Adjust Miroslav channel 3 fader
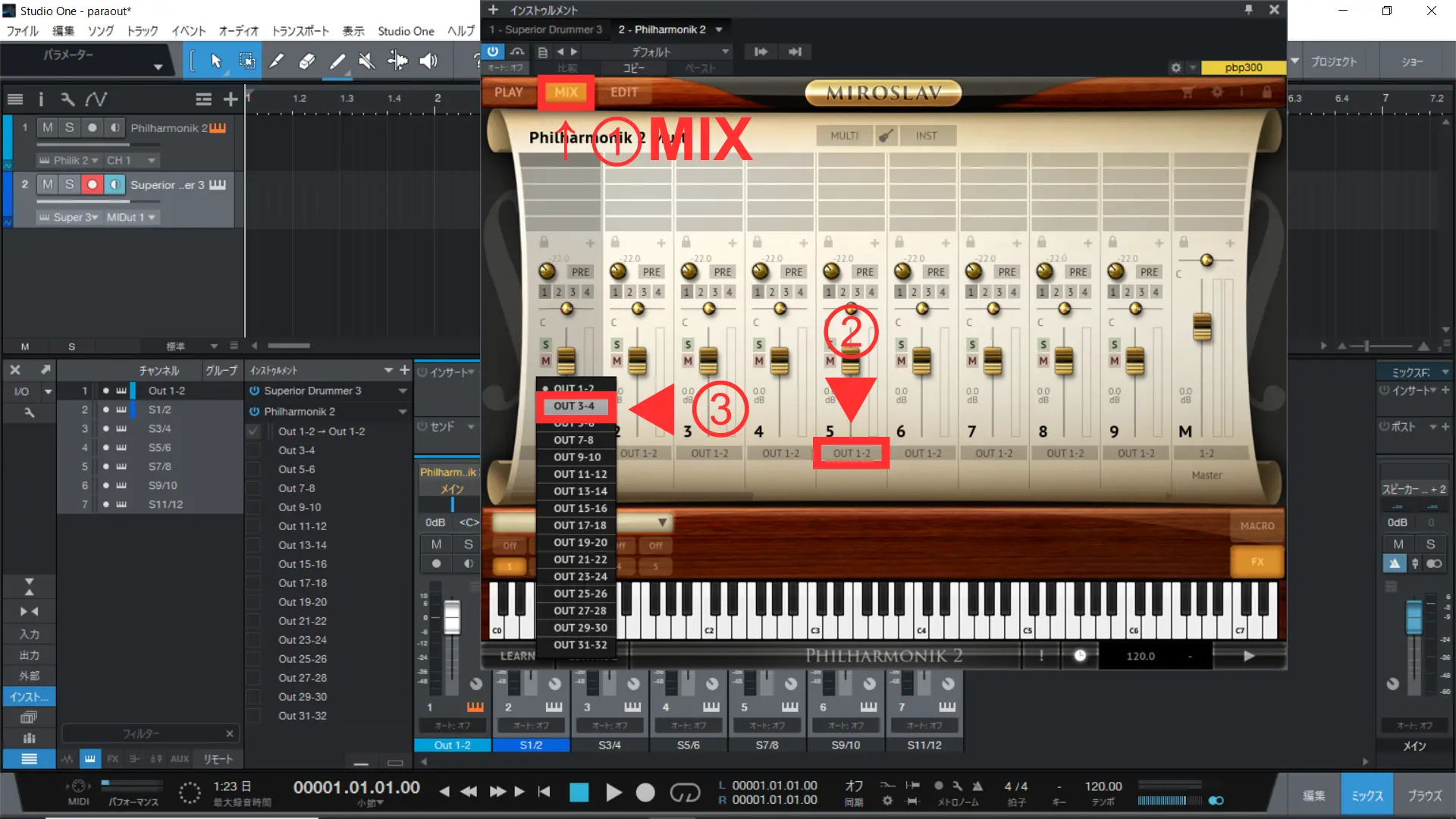The image size is (1456, 819). click(708, 360)
